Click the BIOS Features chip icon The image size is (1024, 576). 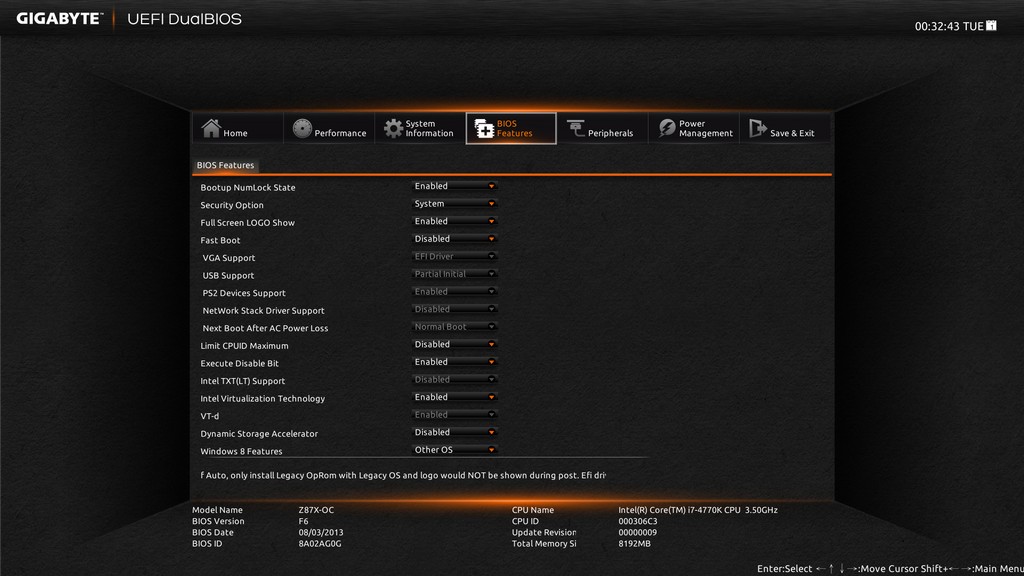point(484,128)
